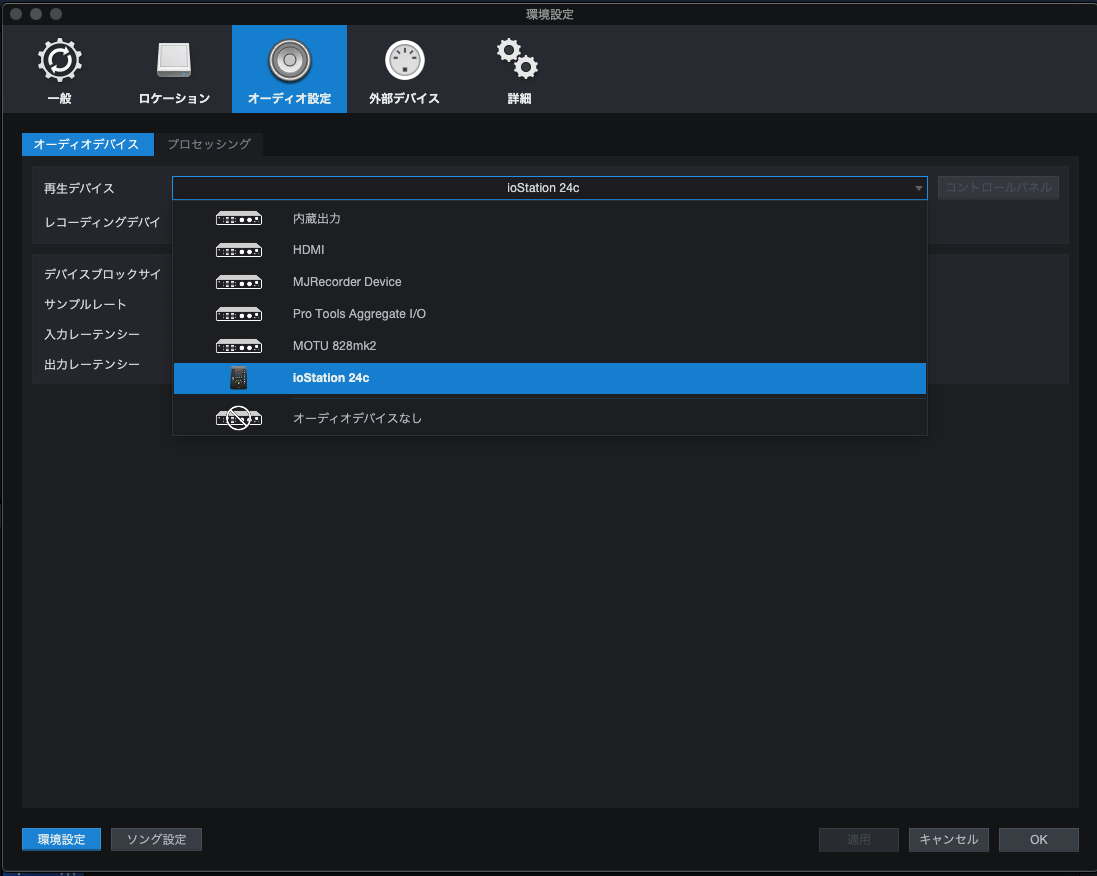Choose HDMI as playback device
The height and width of the screenshot is (876, 1097).
550,250
